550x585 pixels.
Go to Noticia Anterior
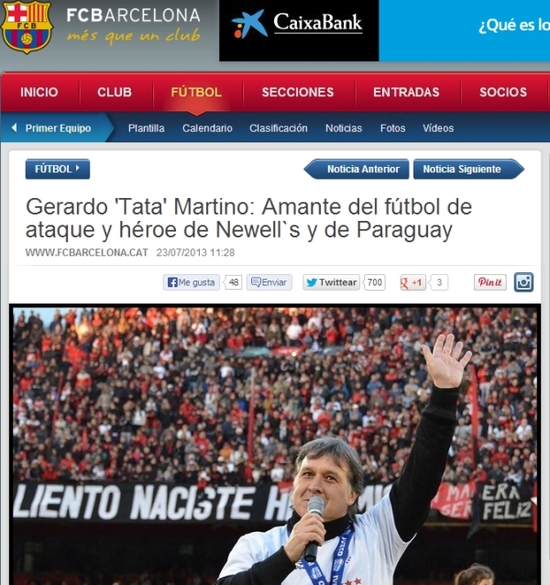click(356, 169)
